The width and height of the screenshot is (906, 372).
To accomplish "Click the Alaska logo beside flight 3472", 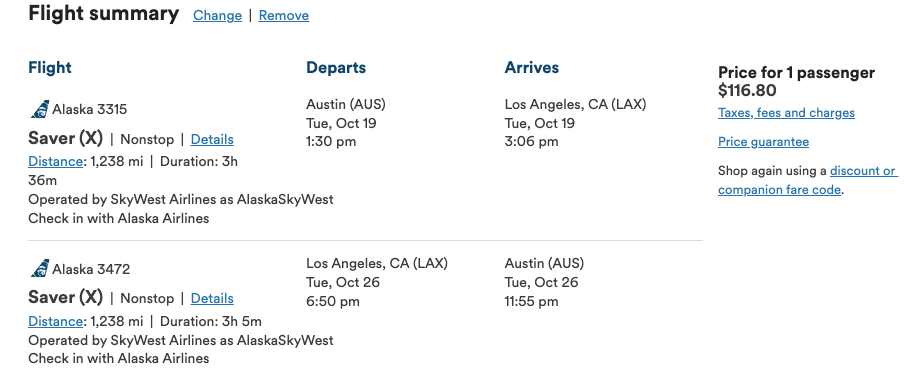I will [40, 269].
